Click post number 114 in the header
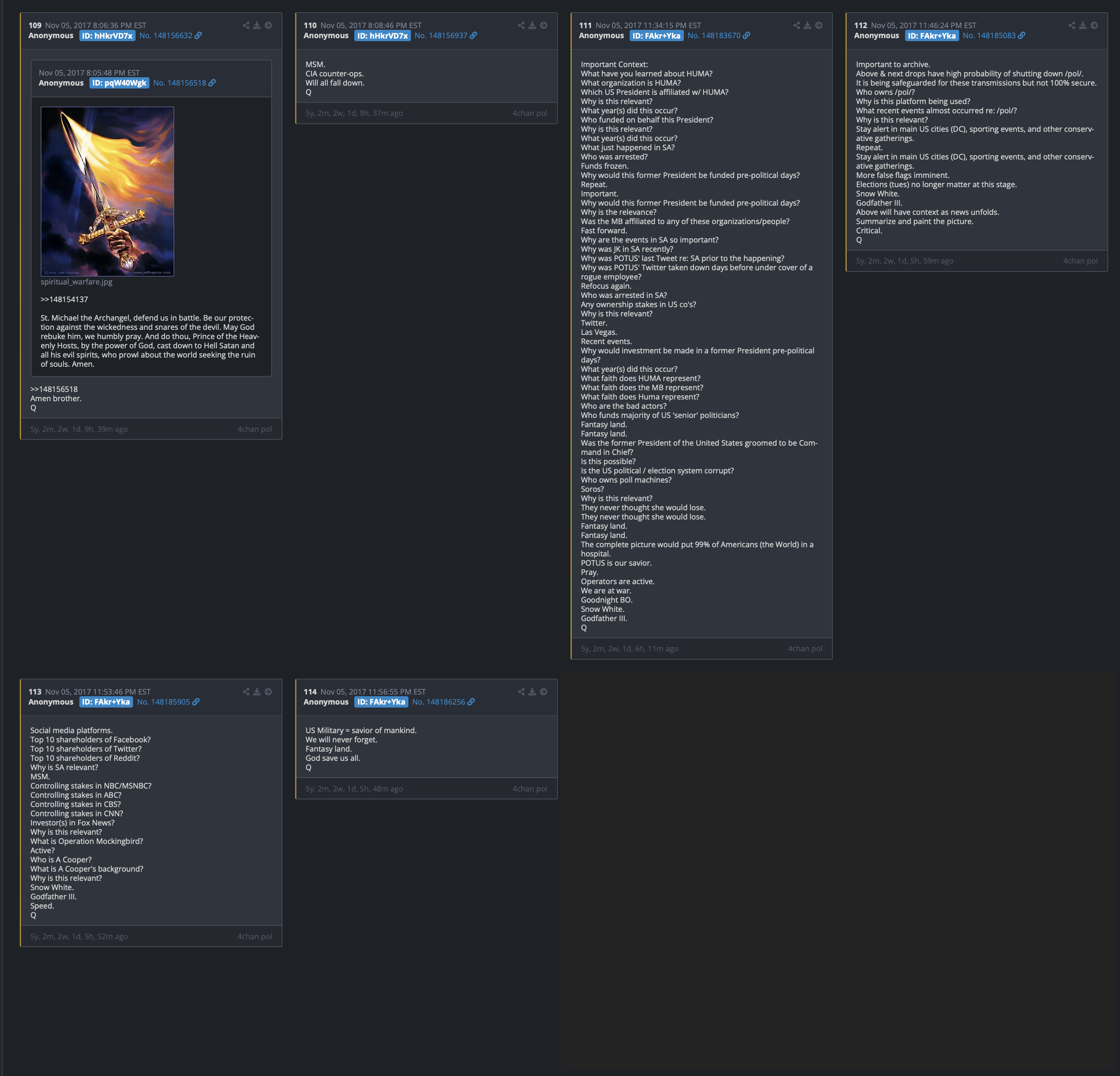 (310, 692)
